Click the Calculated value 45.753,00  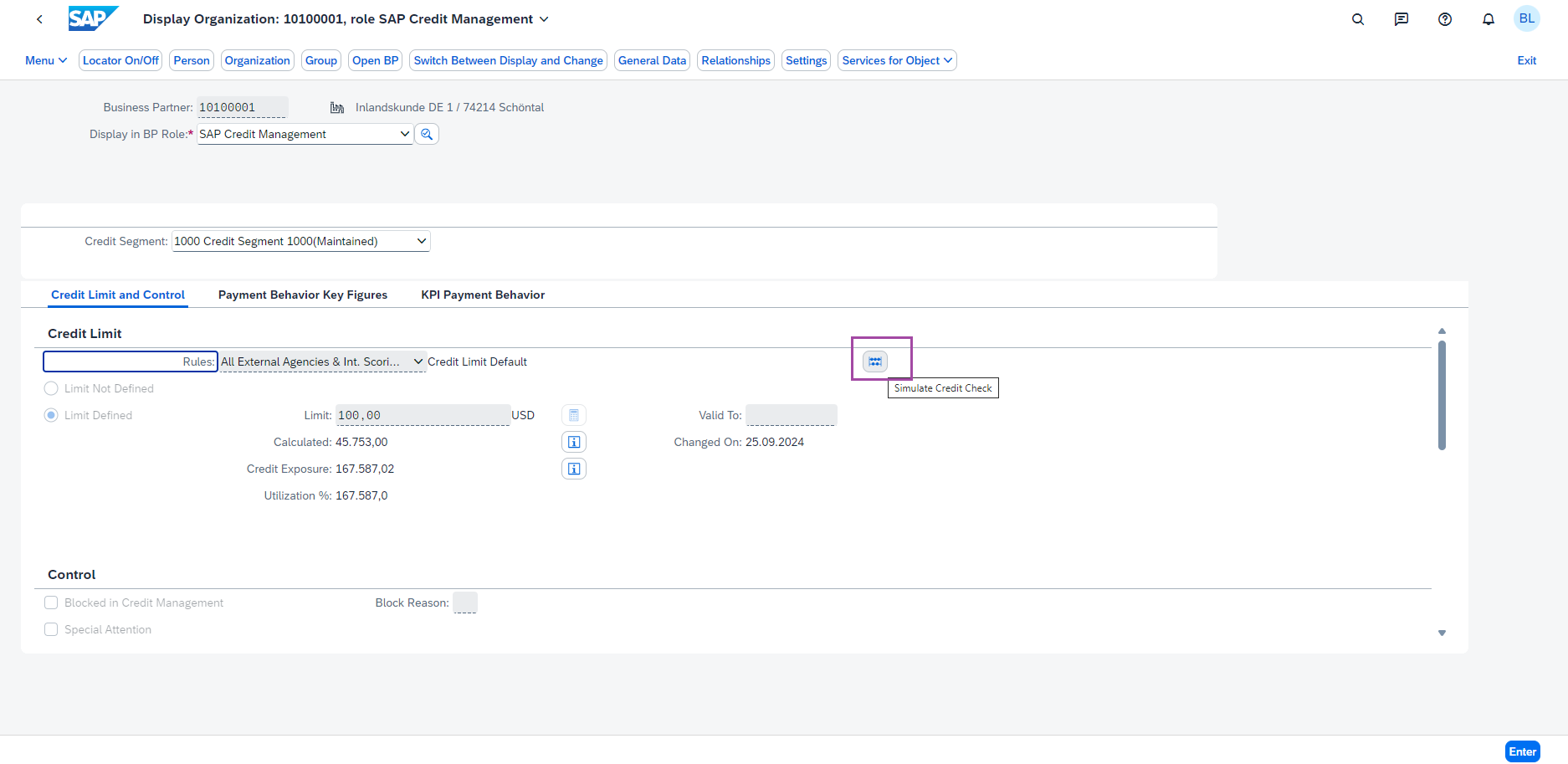(x=361, y=442)
